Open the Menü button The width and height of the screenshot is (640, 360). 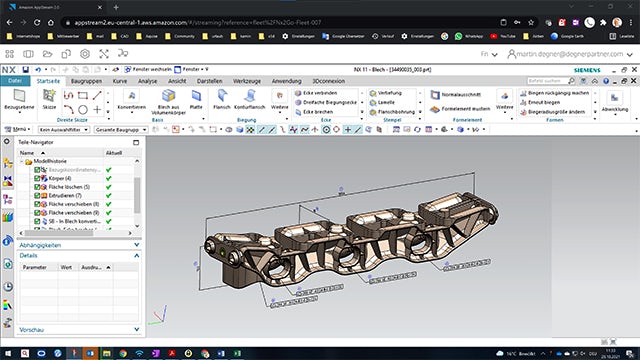pyautogui.click(x=17, y=129)
